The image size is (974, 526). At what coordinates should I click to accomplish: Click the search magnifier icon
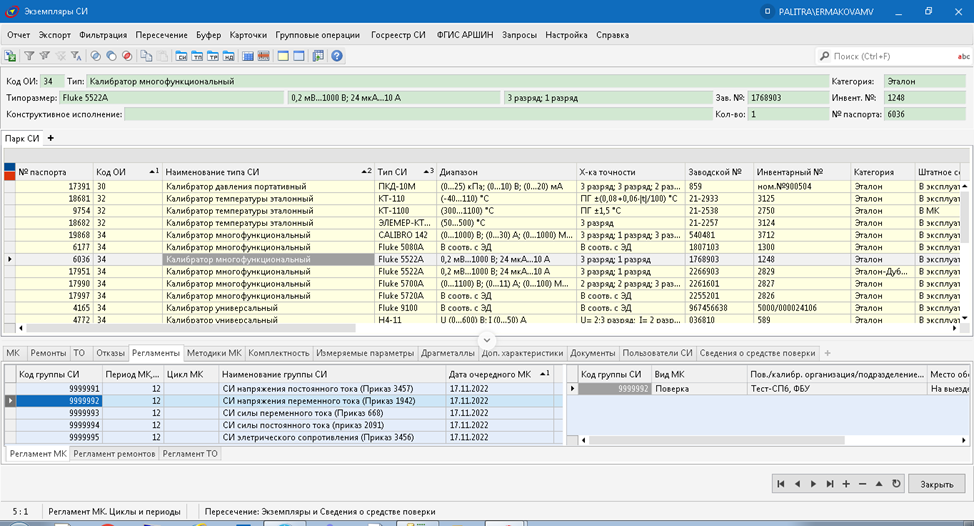(824, 56)
